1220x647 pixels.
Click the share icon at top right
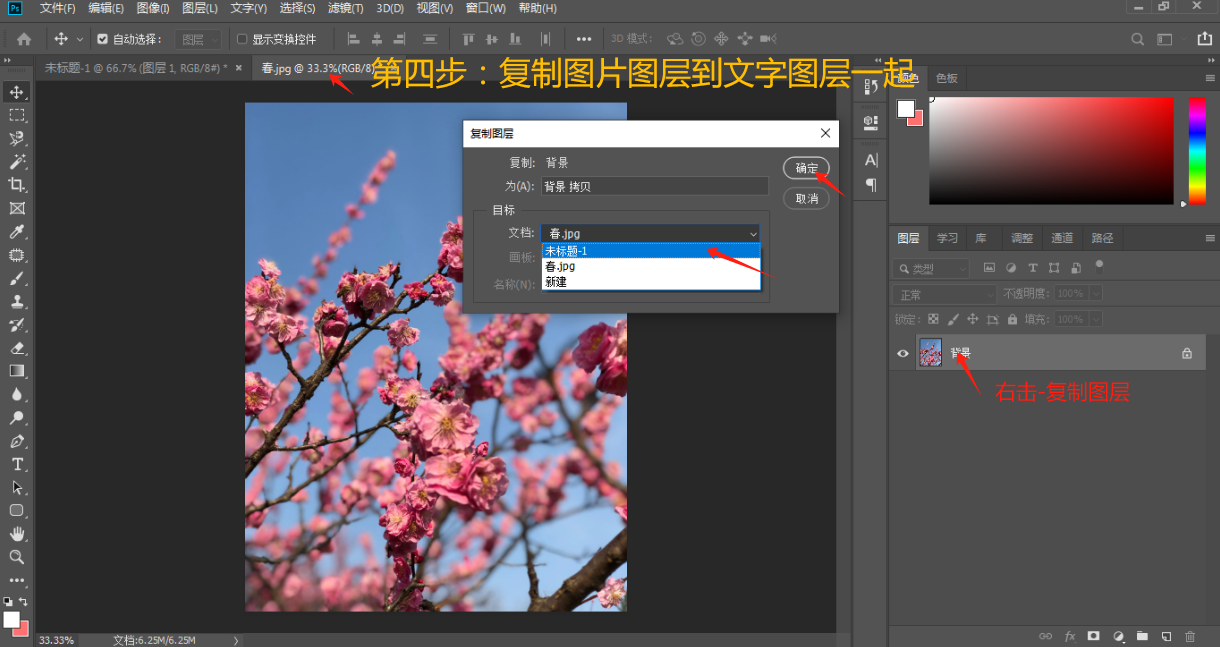tap(1204, 39)
